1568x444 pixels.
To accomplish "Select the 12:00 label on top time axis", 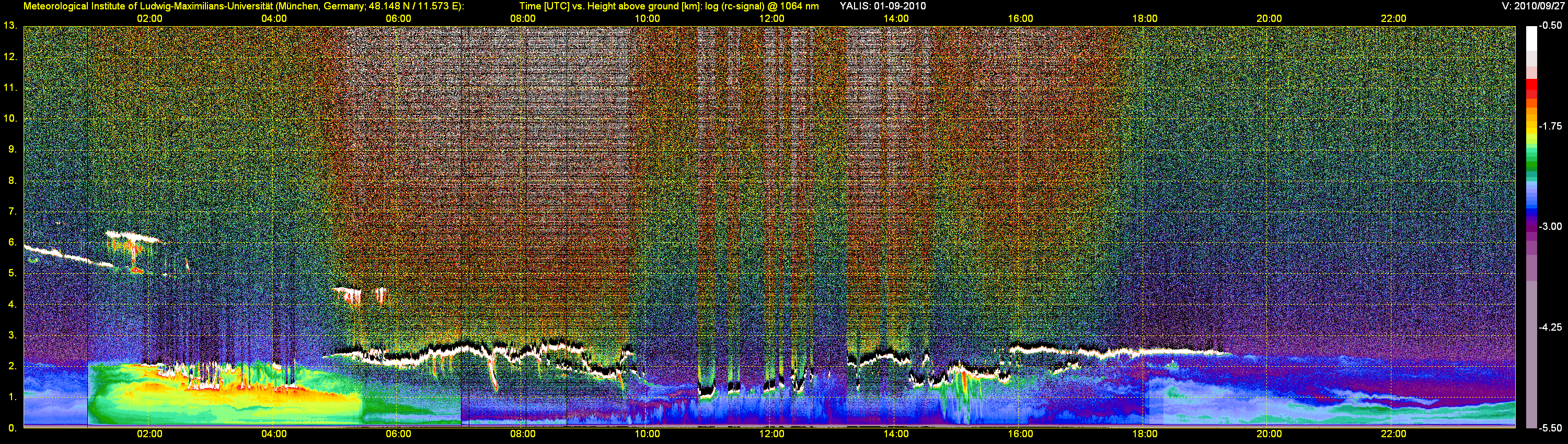I will [x=772, y=19].
